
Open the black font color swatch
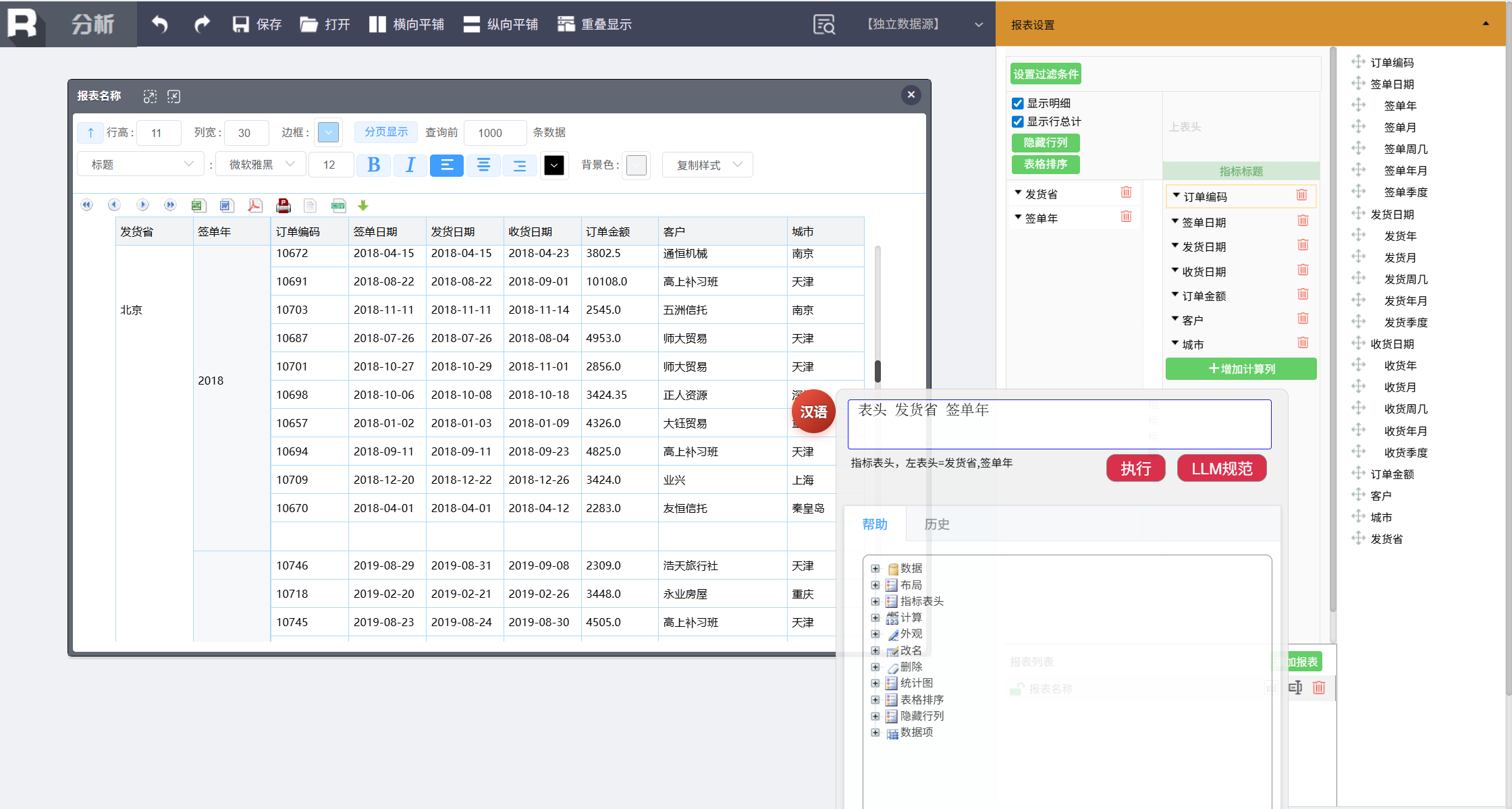[553, 165]
